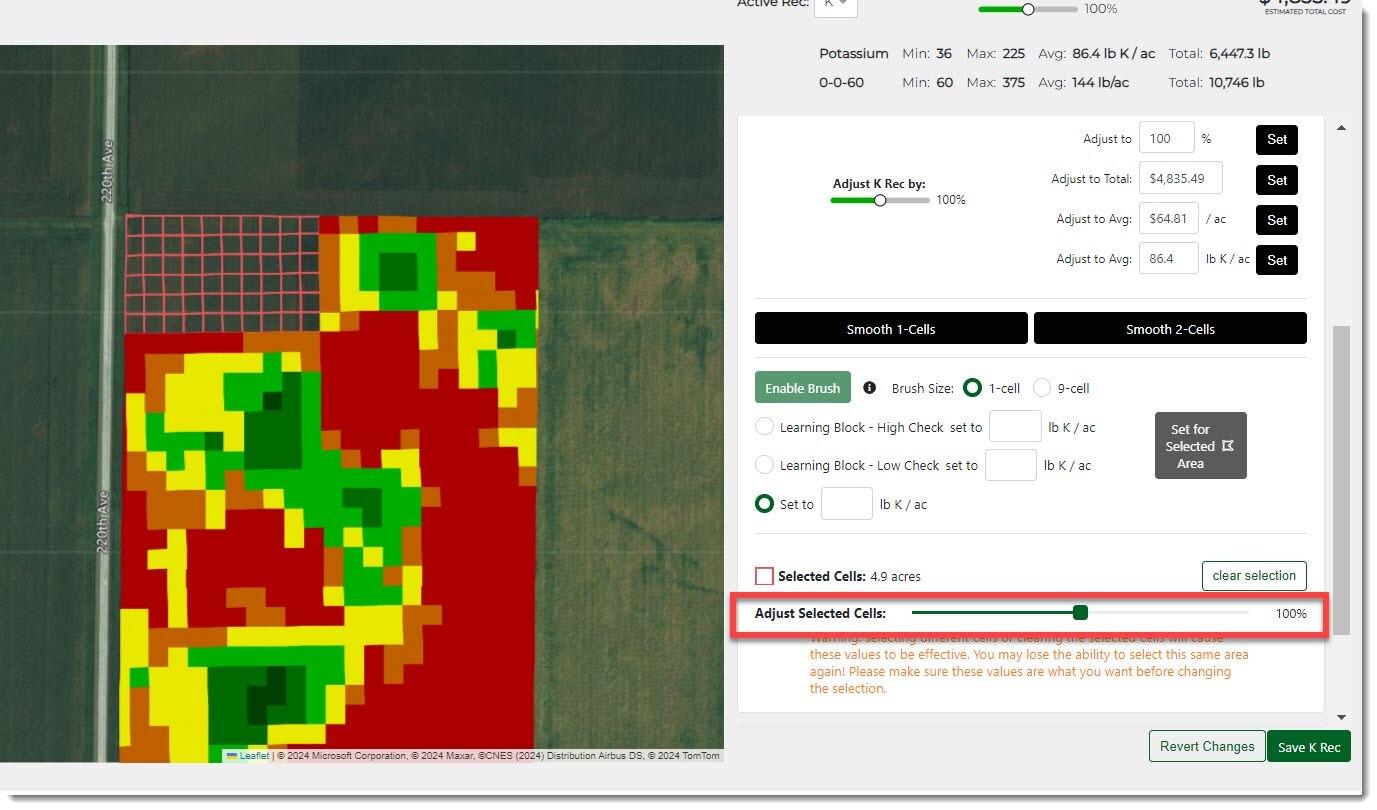Screen dimensions: 1377x810
Task: Choose Learning Block - Low Check option
Action: pos(765,465)
